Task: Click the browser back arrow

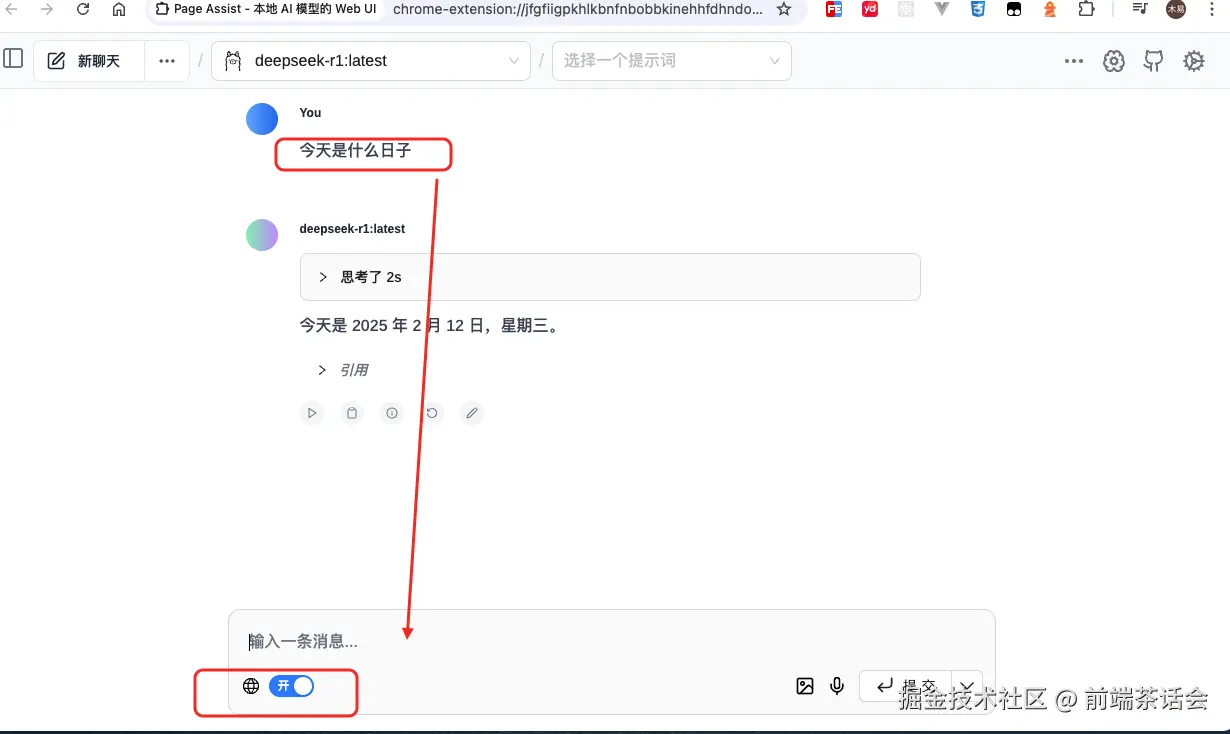Action: [12, 9]
